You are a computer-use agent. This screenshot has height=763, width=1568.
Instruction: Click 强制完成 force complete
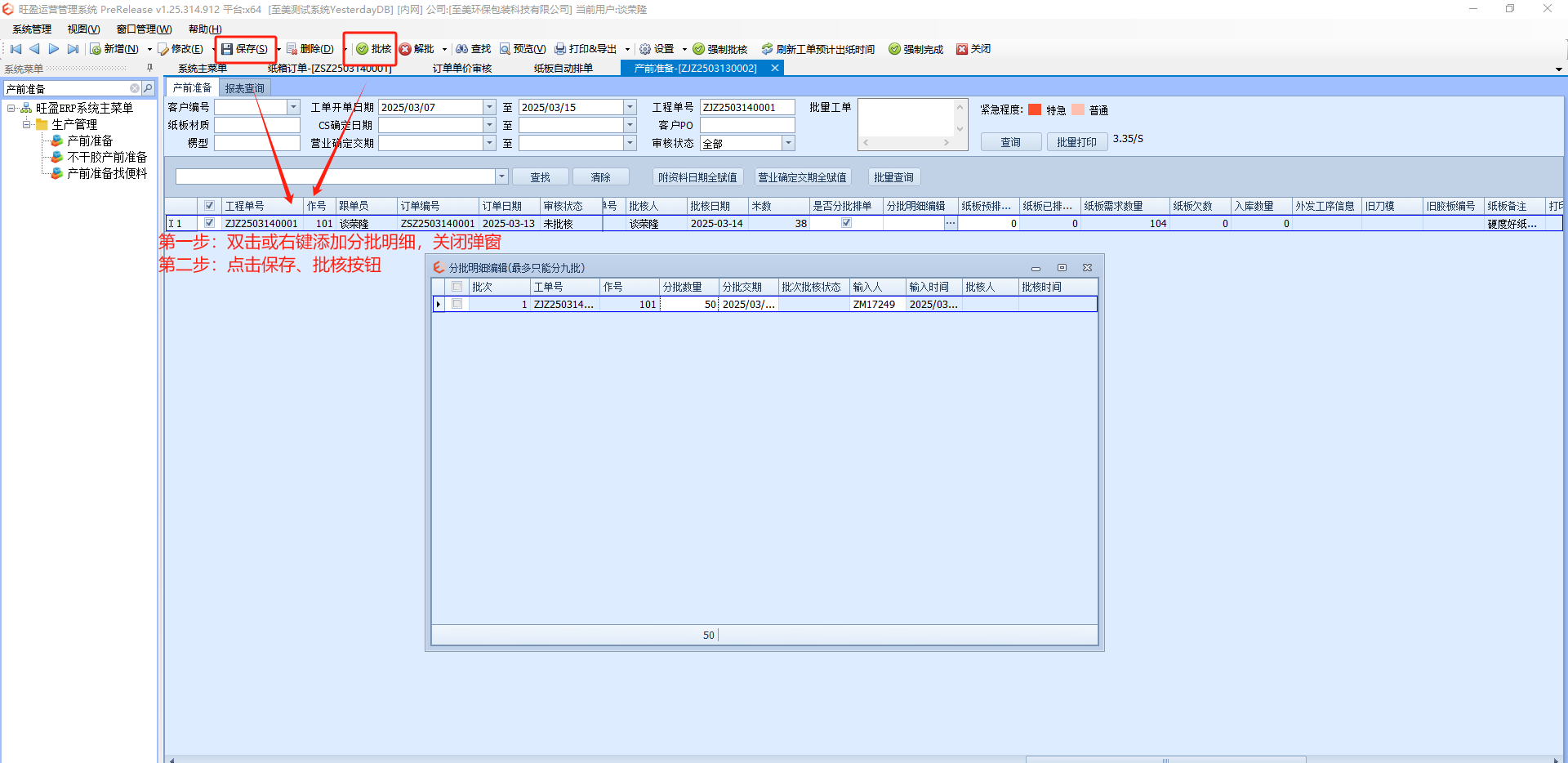pyautogui.click(x=916, y=49)
